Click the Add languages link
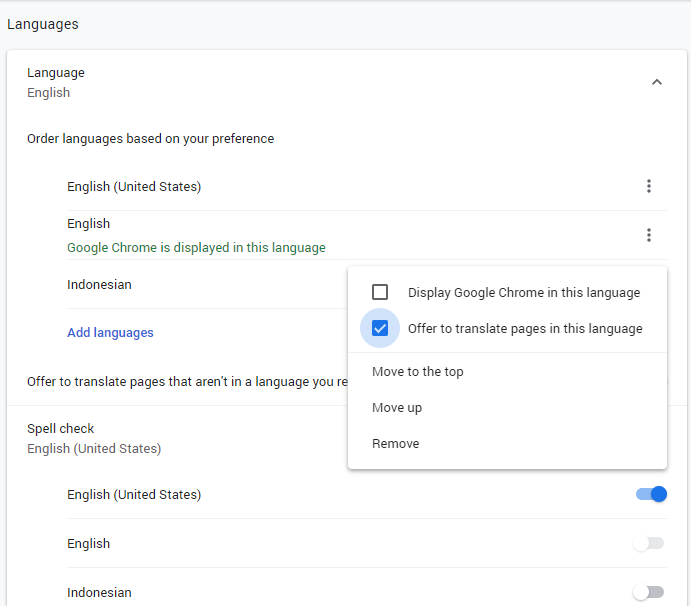This screenshot has height=606, width=691. 110,332
